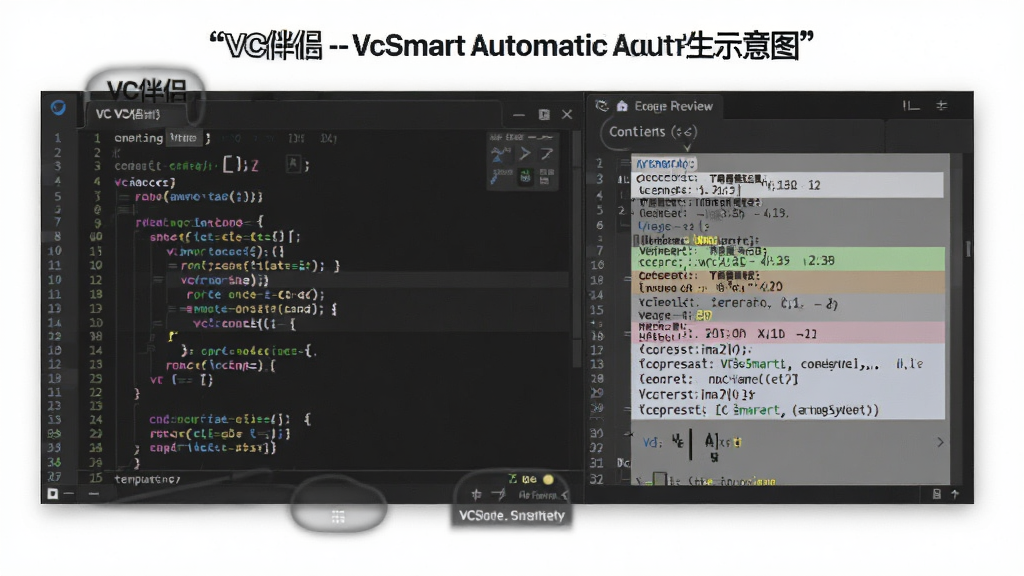Click the fold marker beside editor line 12
This screenshot has width=1024, height=576.
(x=159, y=280)
